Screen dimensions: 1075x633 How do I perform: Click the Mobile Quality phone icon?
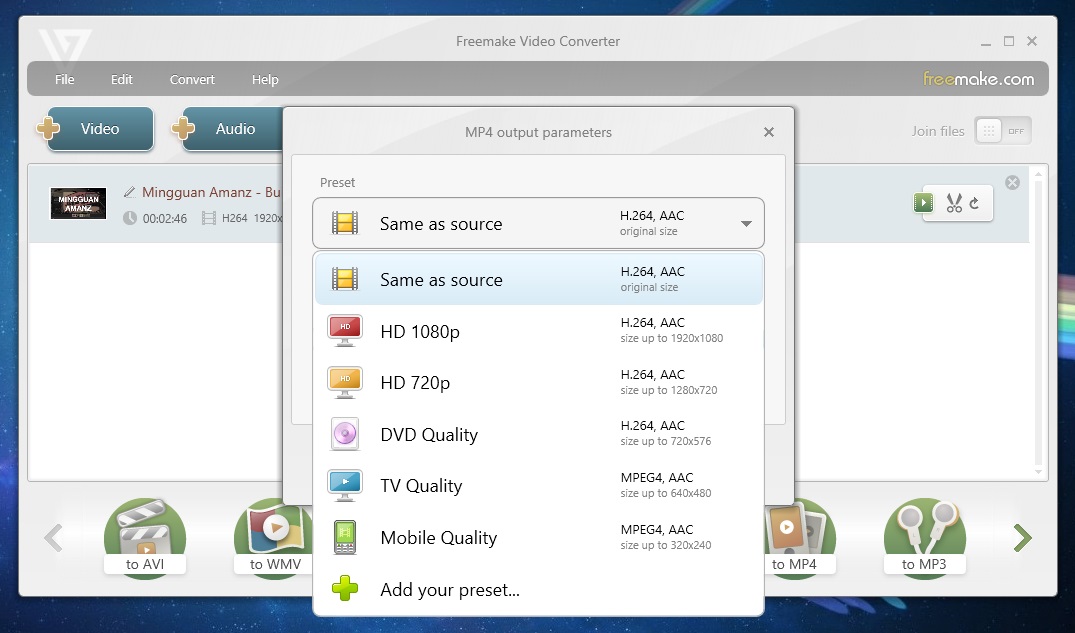345,537
